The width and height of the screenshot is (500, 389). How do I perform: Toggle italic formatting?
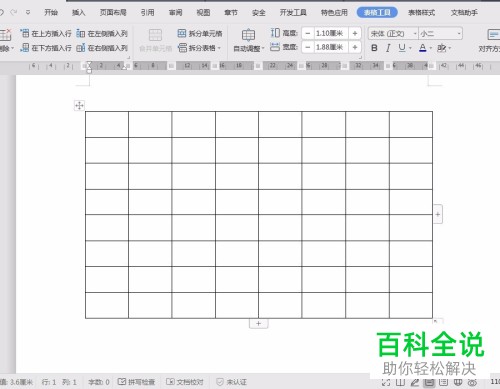[388, 48]
